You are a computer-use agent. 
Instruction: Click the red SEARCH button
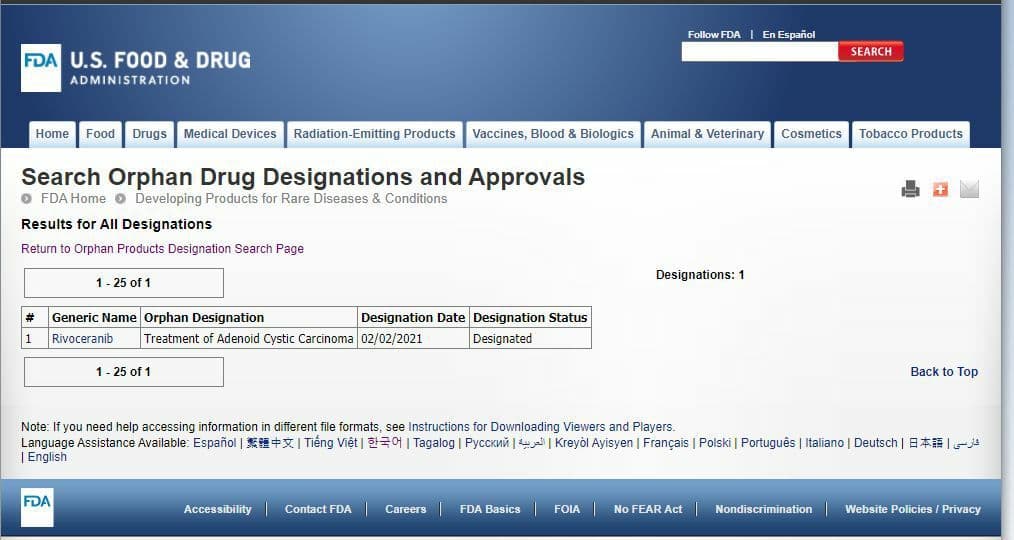click(x=870, y=52)
